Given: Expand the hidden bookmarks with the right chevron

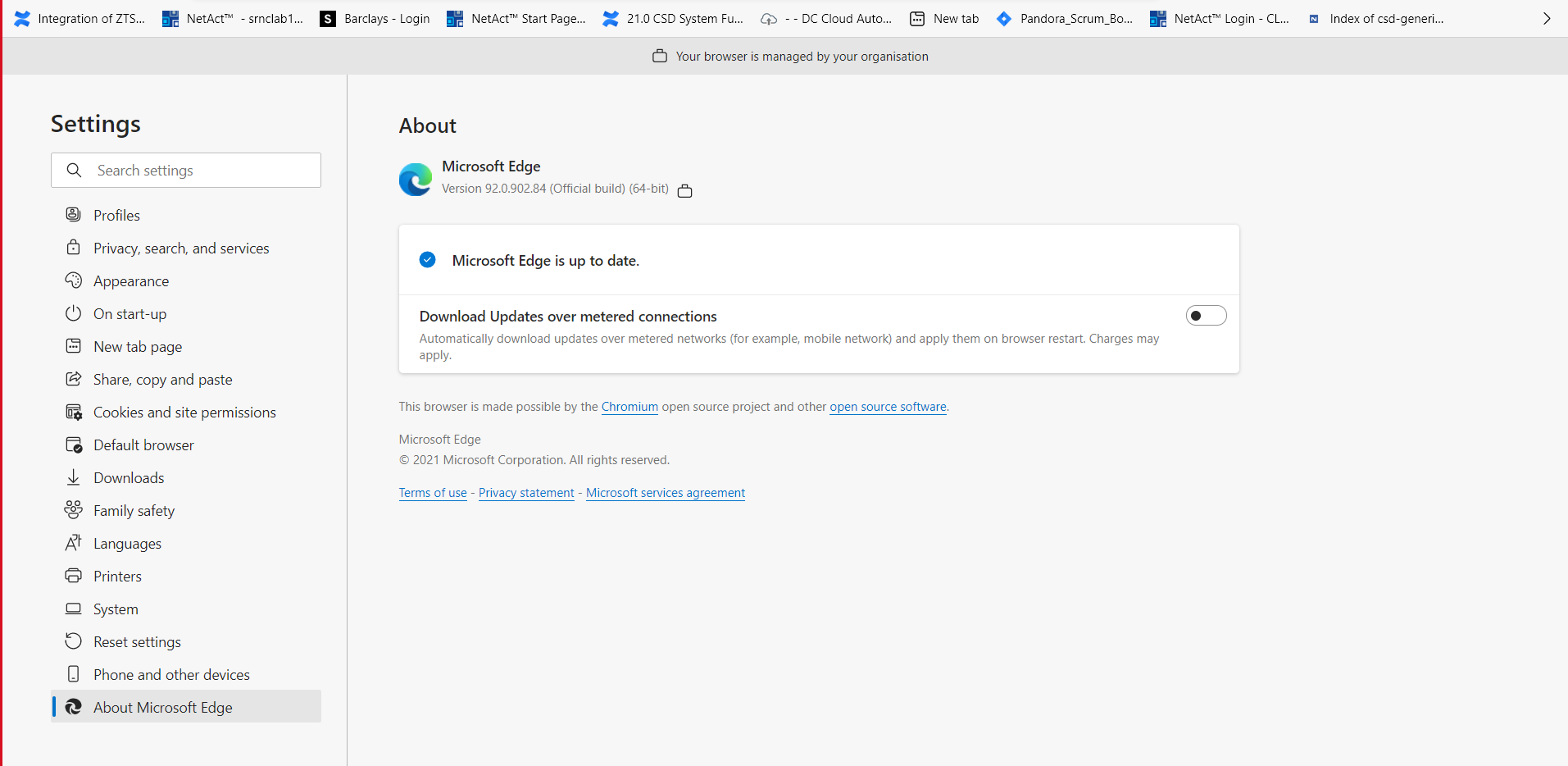Looking at the screenshot, I should pos(1547,18).
